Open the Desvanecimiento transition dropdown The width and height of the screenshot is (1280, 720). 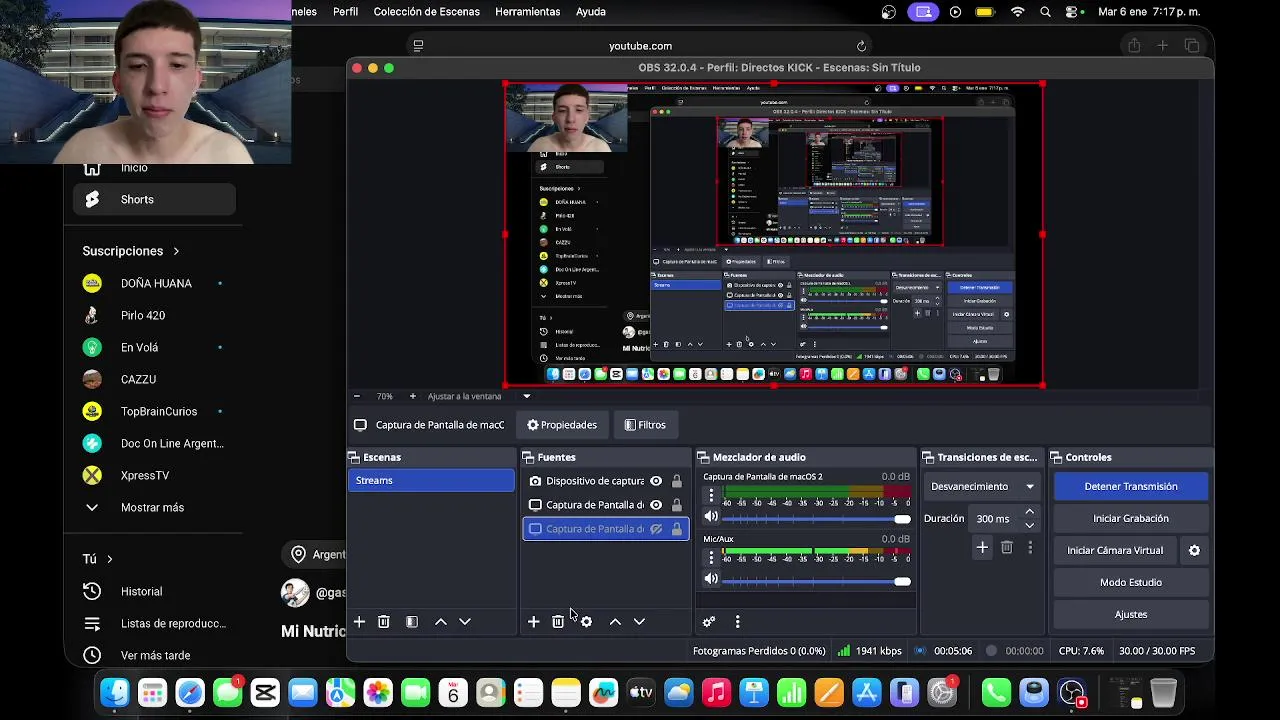984,486
